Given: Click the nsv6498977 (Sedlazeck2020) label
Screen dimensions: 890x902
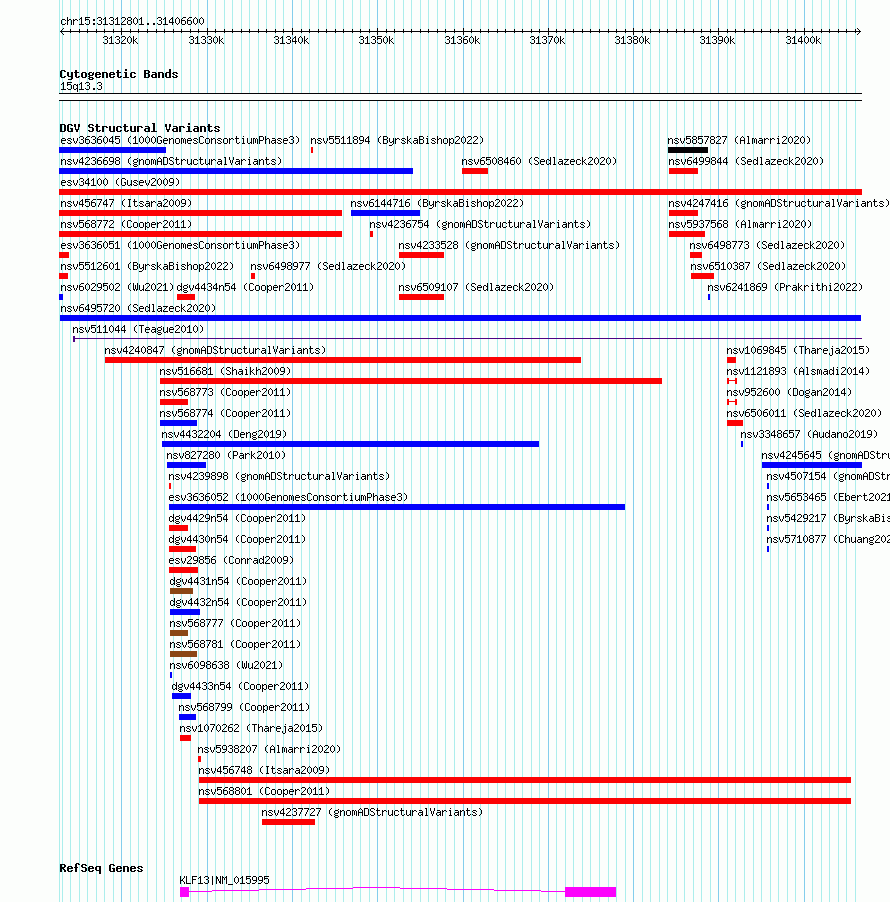Looking at the screenshot, I should click(x=328, y=266).
